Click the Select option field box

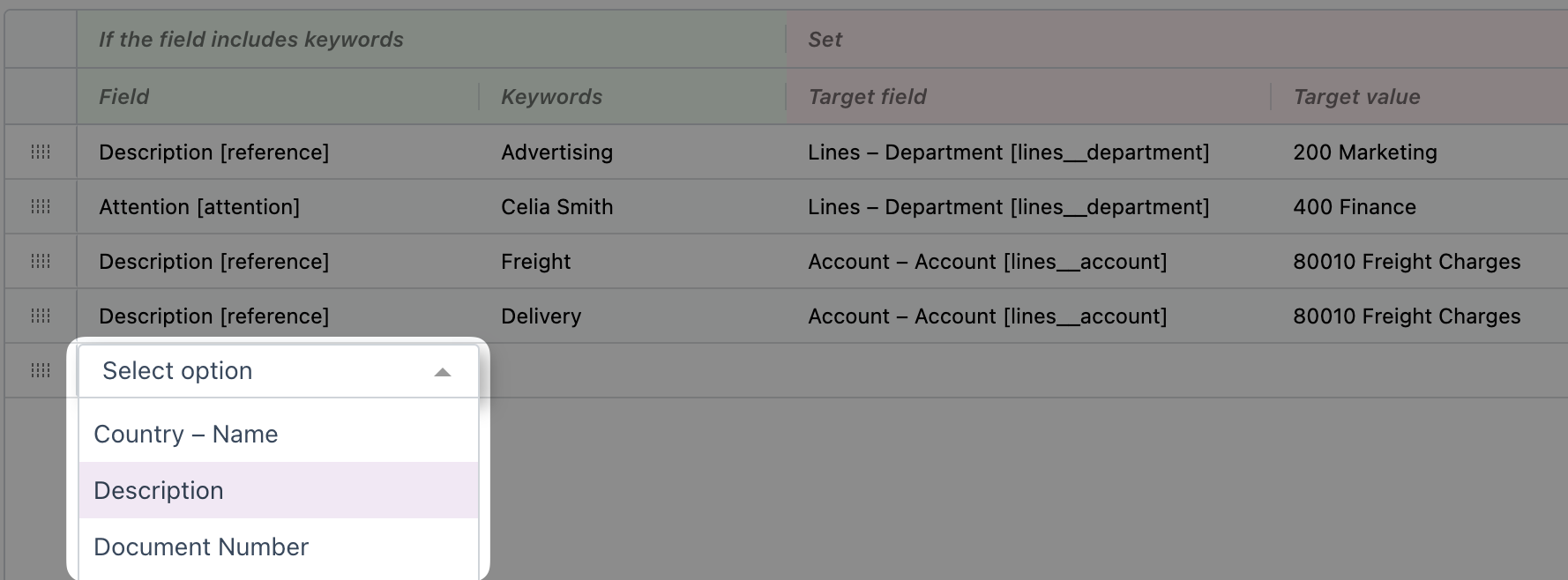point(279,371)
